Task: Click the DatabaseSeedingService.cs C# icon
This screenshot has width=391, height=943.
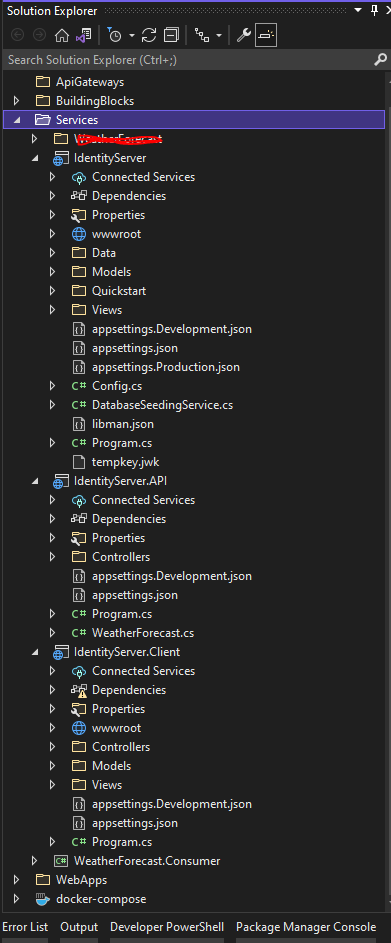Action: pyautogui.click(x=79, y=405)
